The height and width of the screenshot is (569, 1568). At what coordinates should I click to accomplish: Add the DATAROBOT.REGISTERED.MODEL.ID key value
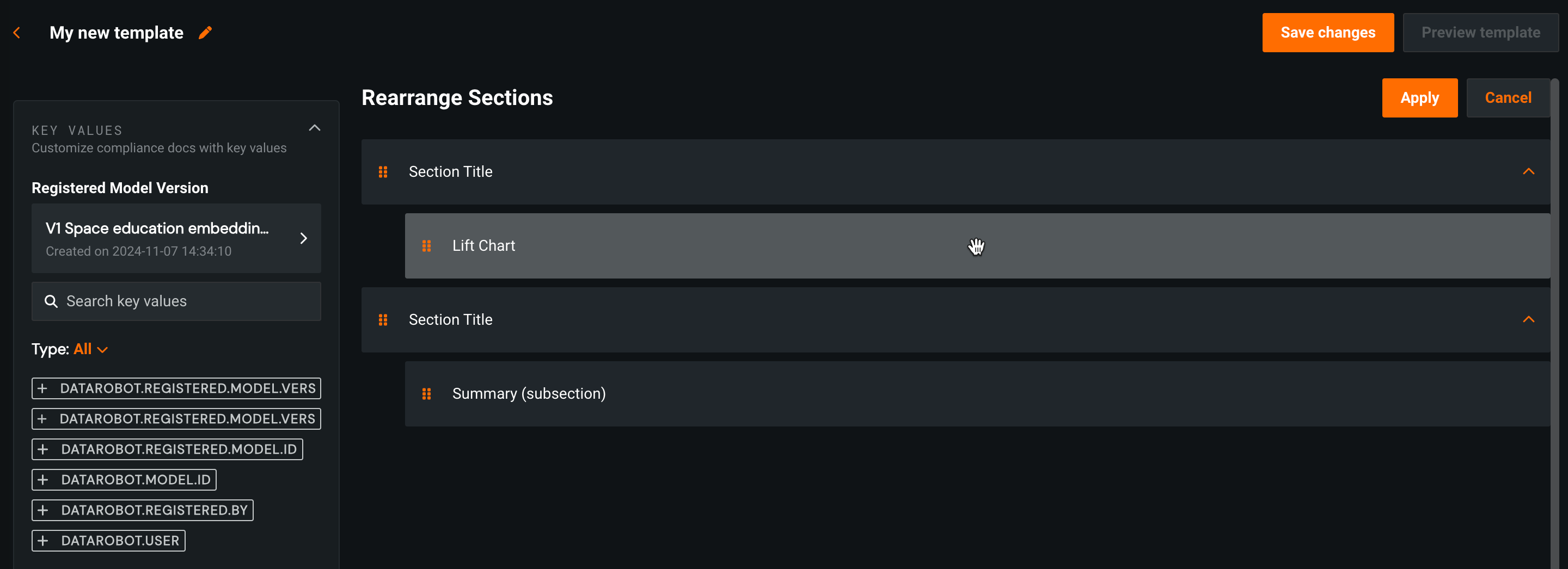[167, 449]
